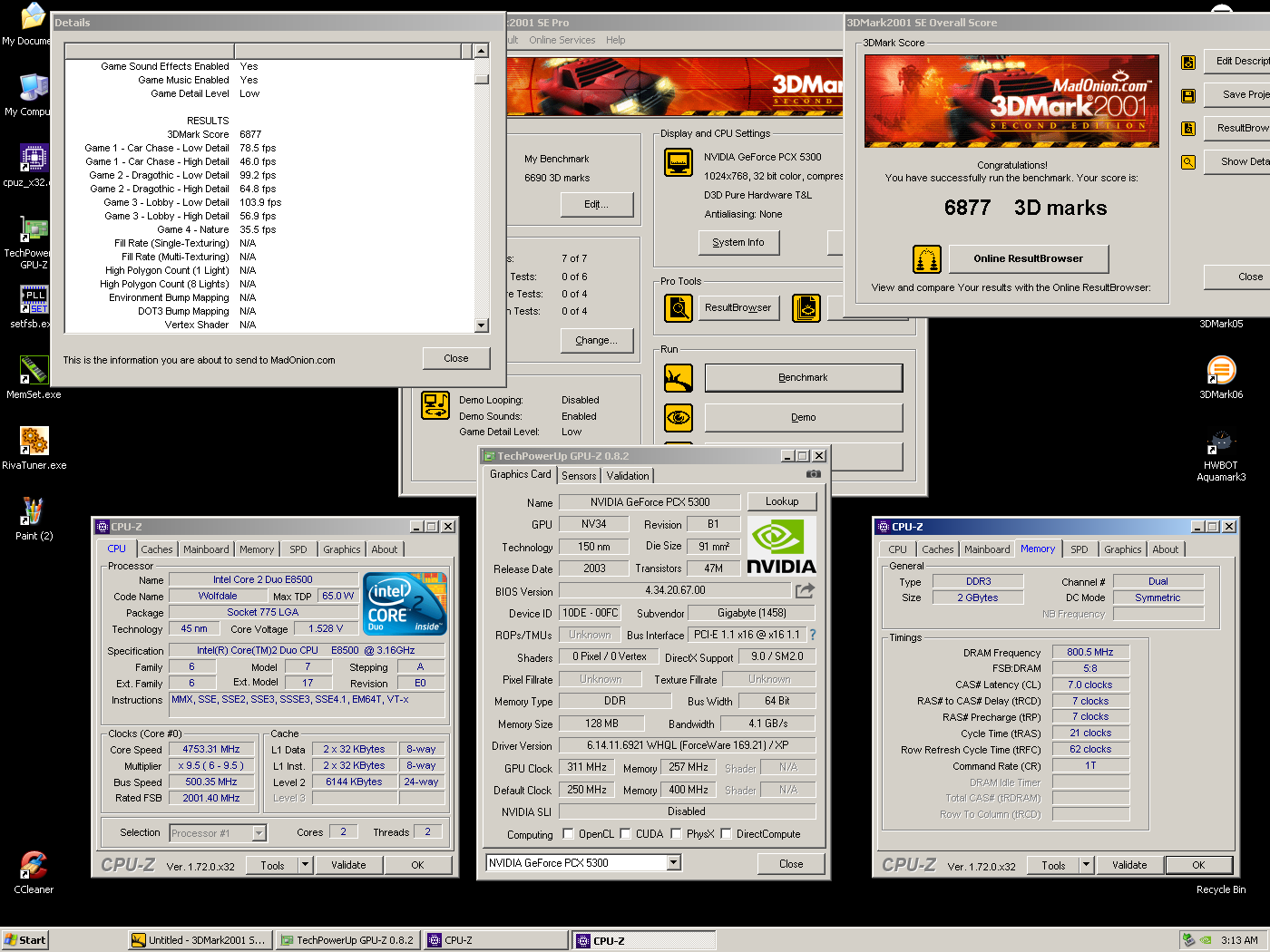Image resolution: width=1270 pixels, height=952 pixels.
Task: Click the 3:13 AM system tray clock
Action: [1239, 940]
